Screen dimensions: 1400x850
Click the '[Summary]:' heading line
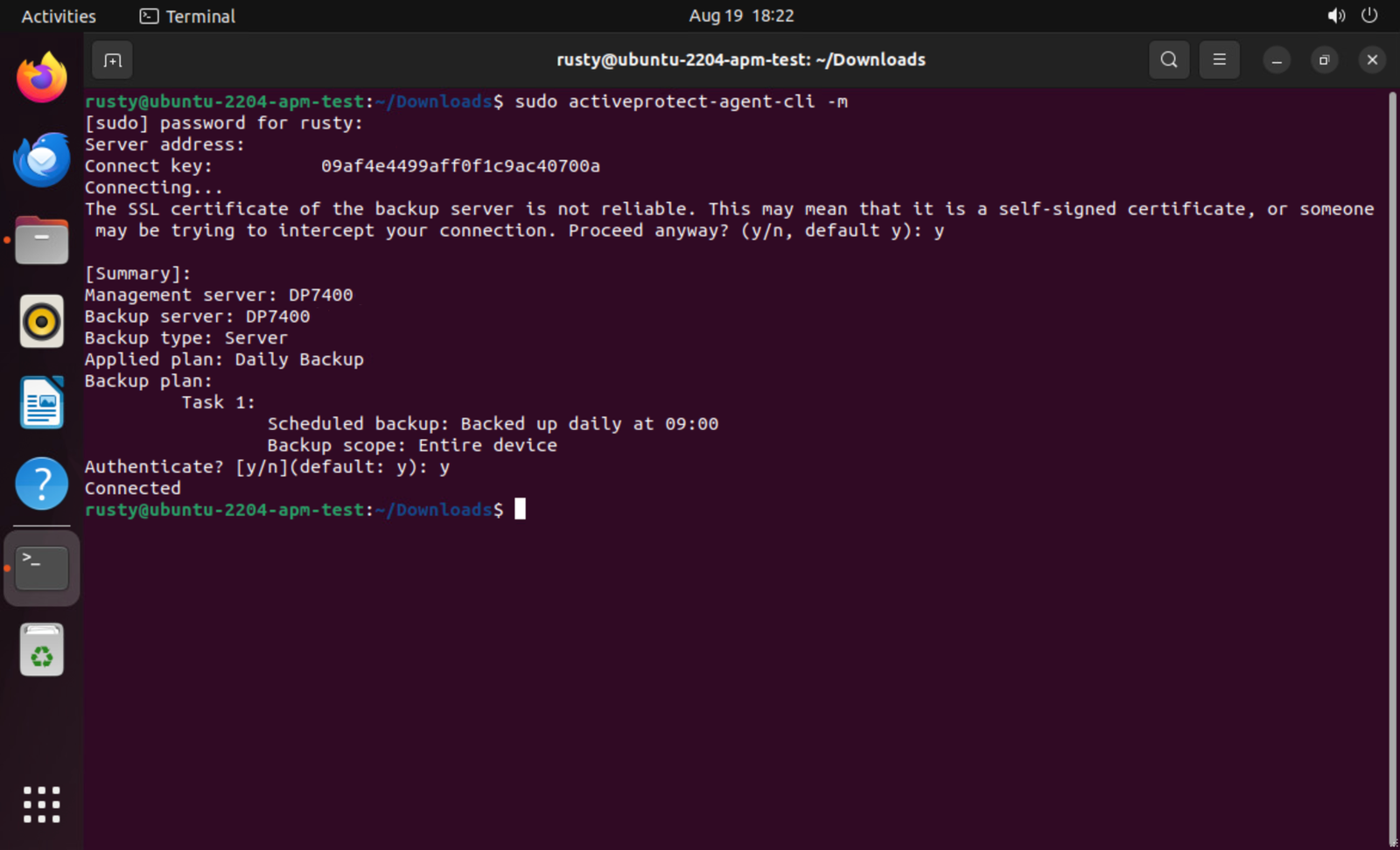click(x=137, y=274)
